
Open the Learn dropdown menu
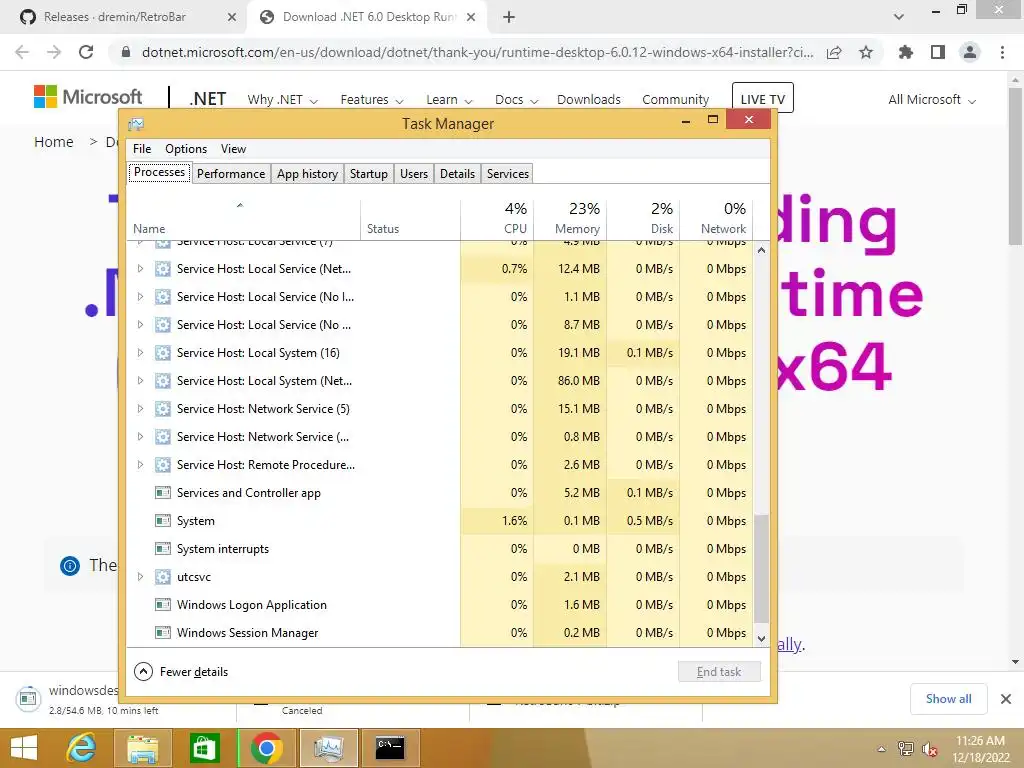pyautogui.click(x=449, y=99)
